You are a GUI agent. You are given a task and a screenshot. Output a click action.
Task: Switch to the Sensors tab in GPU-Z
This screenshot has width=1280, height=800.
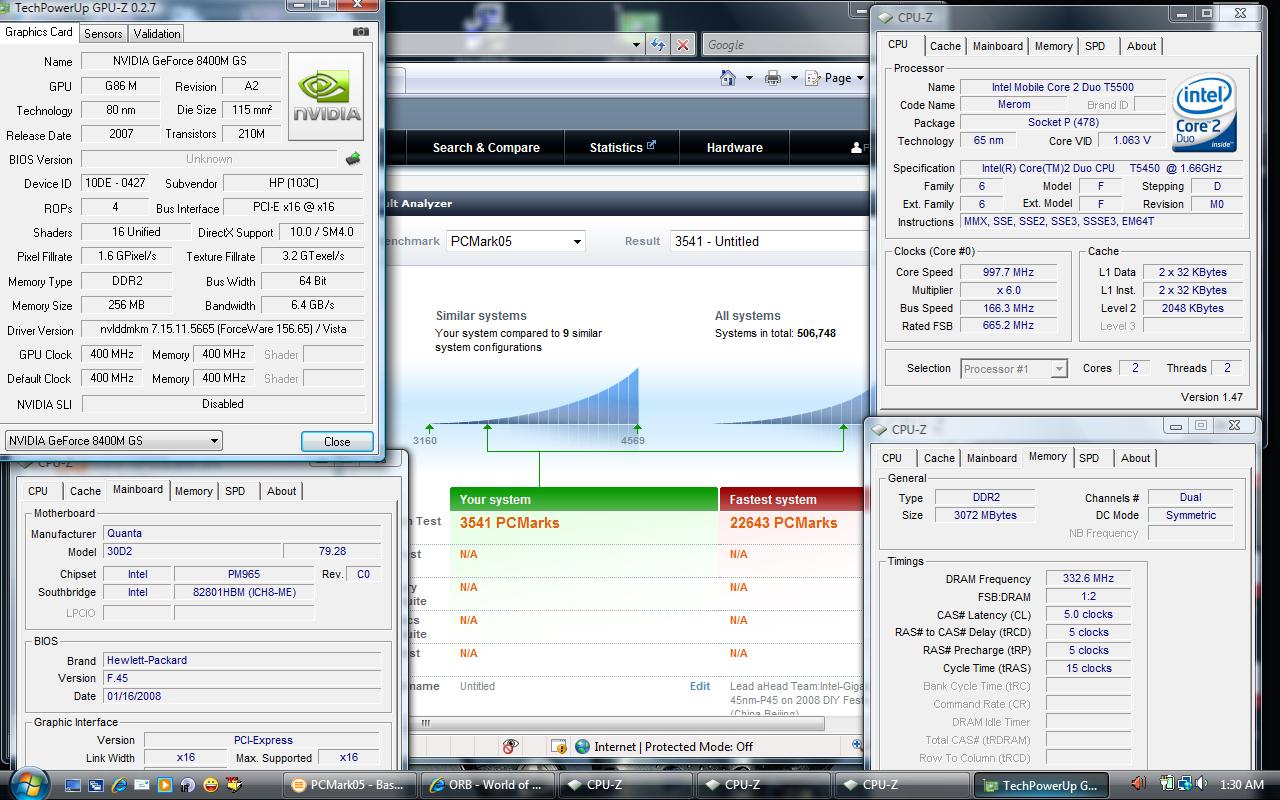click(103, 33)
